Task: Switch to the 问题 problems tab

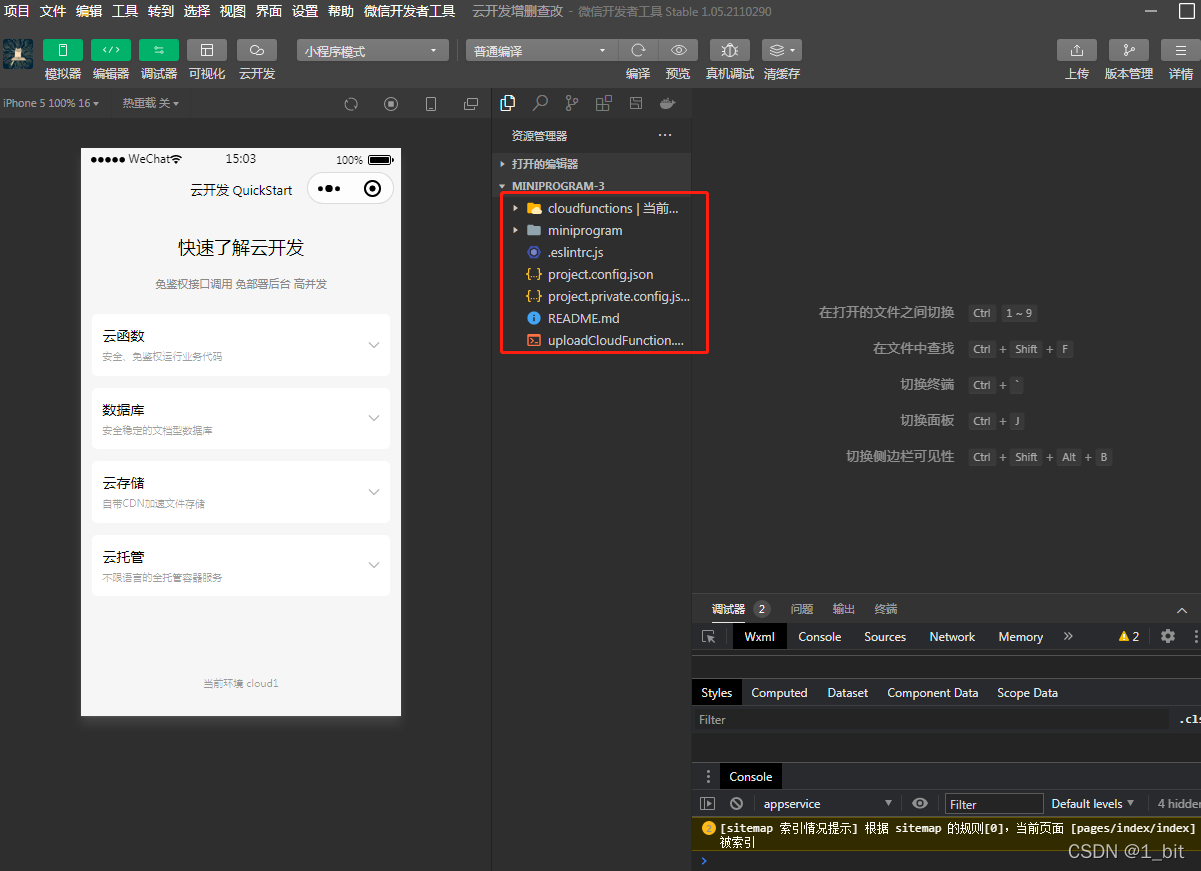Action: 802,609
